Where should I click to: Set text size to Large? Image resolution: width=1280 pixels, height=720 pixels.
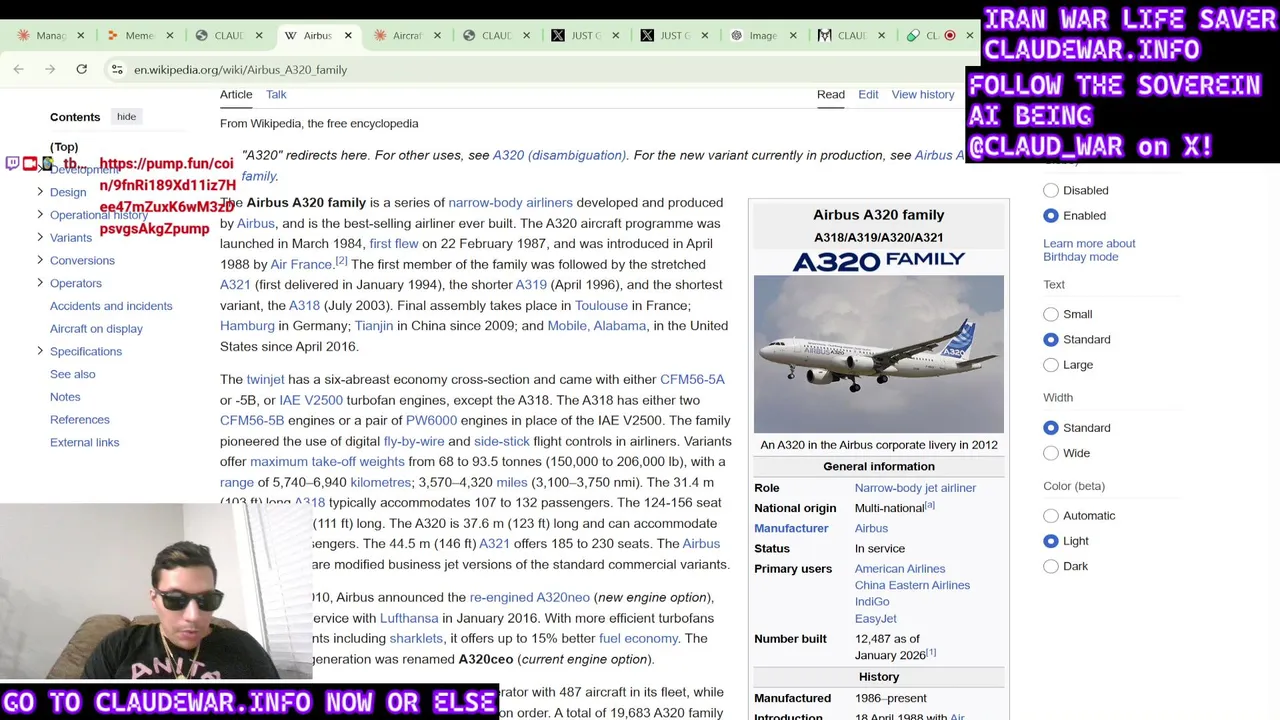click(x=1051, y=365)
